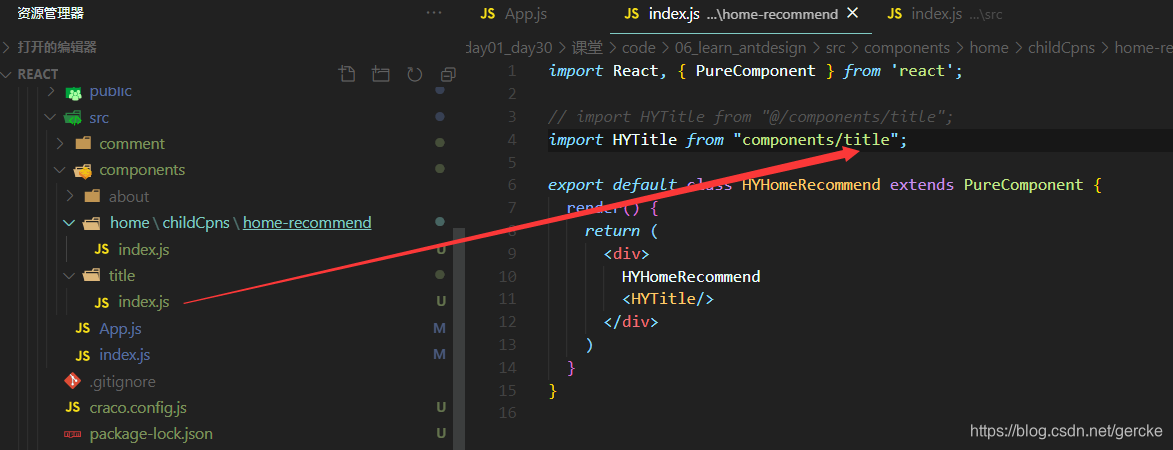
Task: Click the M status badge beside App.js
Action: (x=440, y=328)
